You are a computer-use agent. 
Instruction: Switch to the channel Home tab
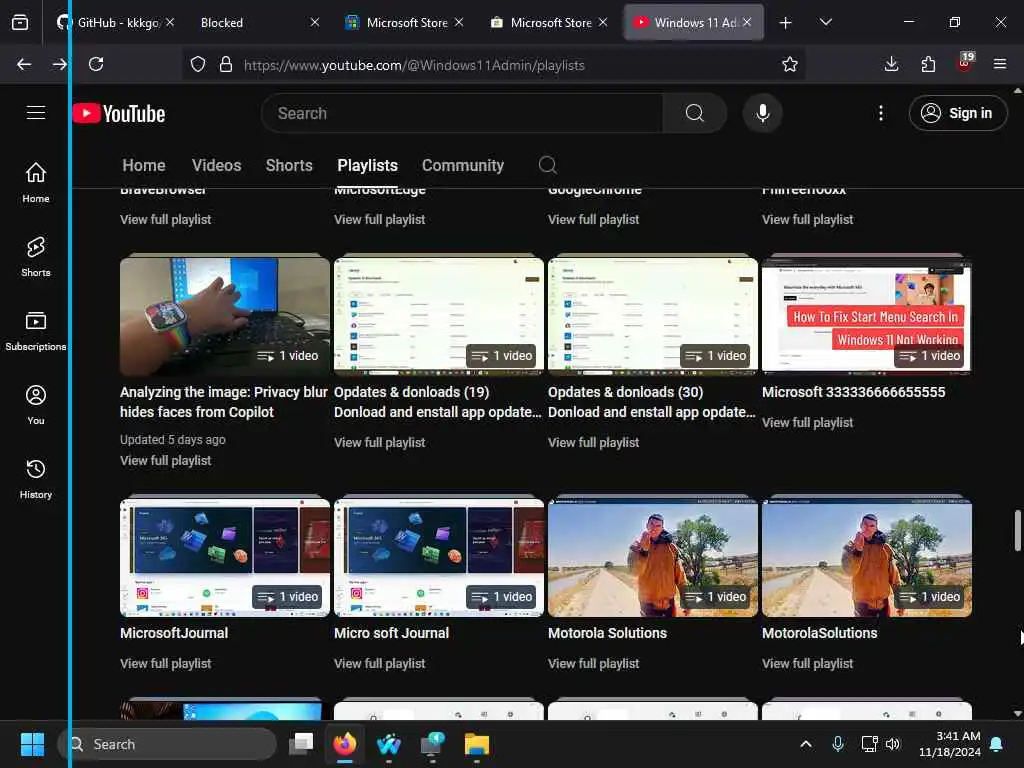[x=144, y=165]
